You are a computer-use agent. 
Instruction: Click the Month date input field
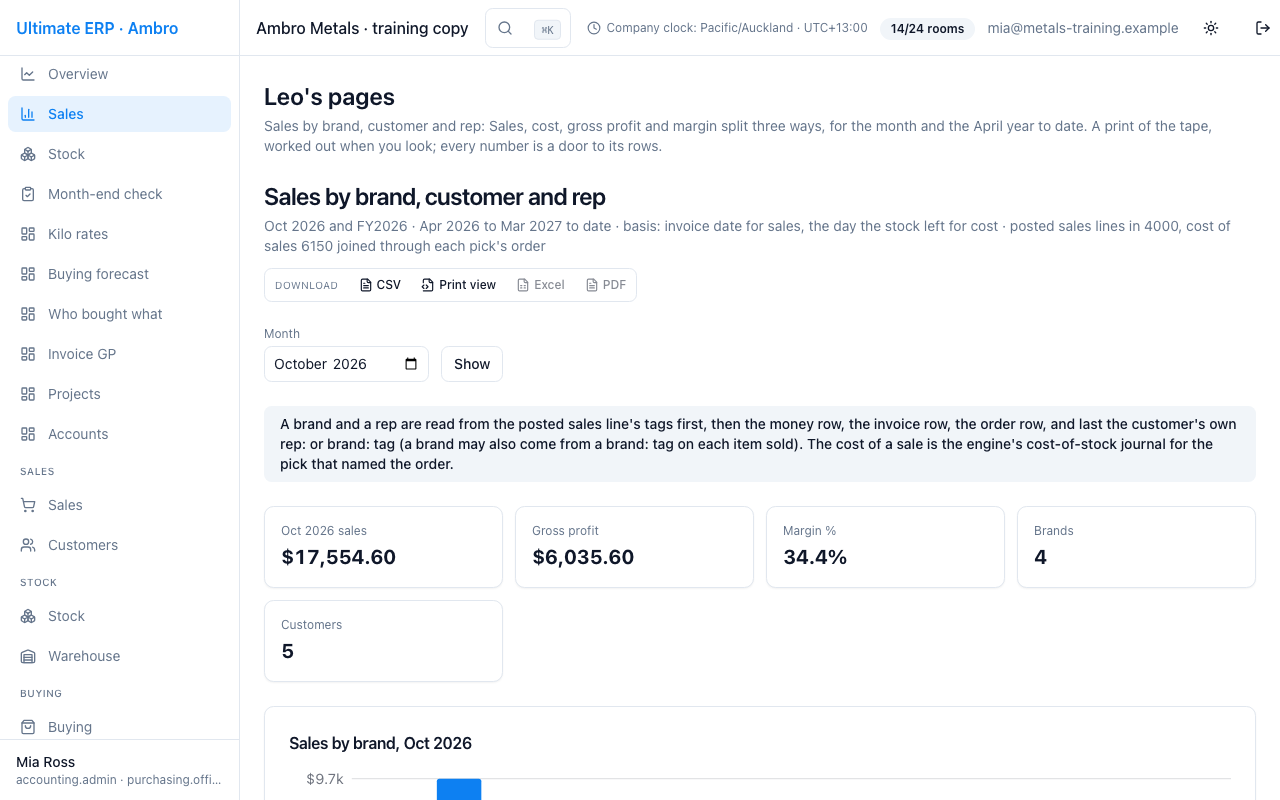tap(346, 364)
